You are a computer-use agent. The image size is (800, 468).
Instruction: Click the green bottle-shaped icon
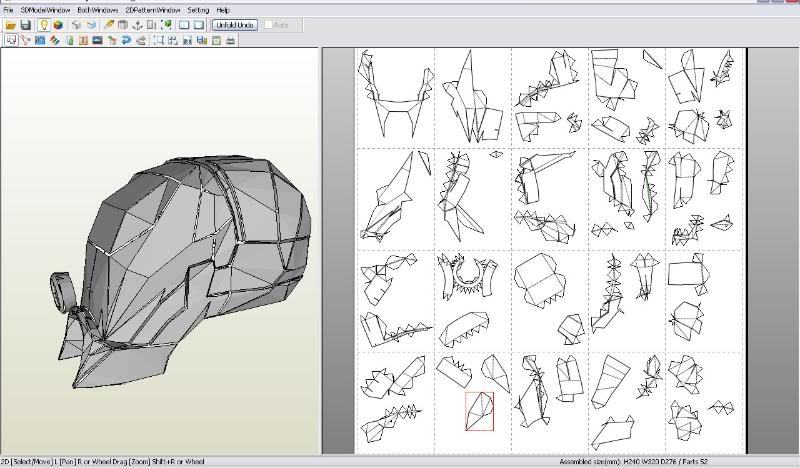click(x=69, y=40)
